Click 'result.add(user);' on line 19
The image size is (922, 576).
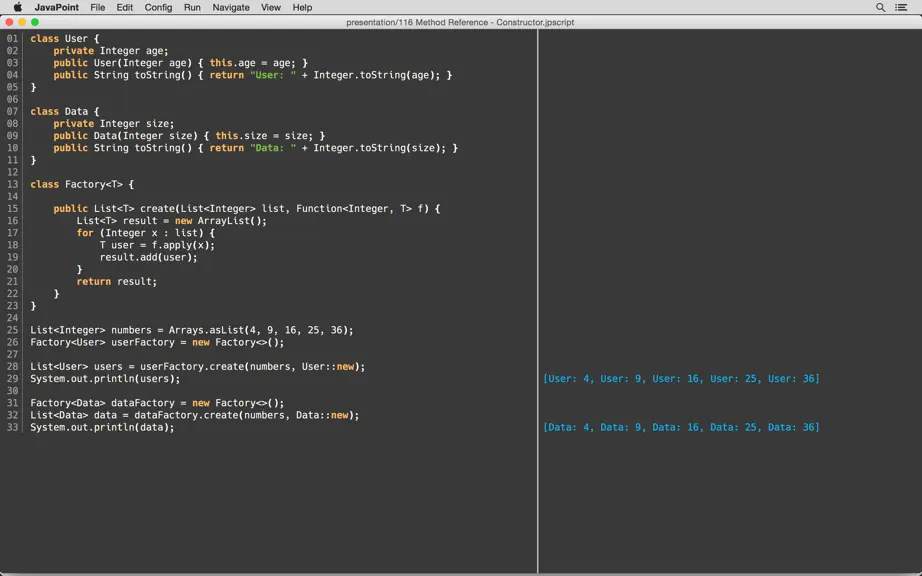(x=148, y=257)
